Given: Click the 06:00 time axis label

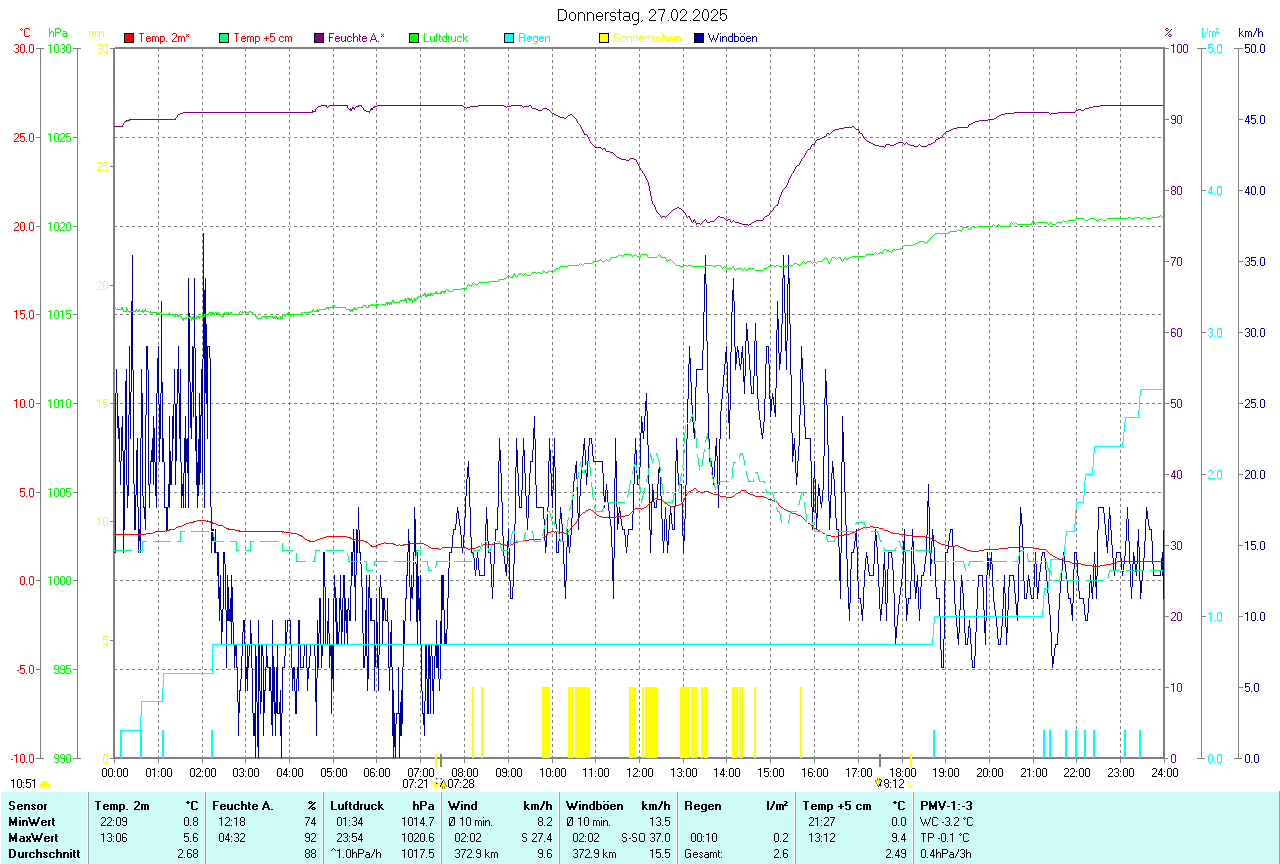Looking at the screenshot, I should pos(377,772).
